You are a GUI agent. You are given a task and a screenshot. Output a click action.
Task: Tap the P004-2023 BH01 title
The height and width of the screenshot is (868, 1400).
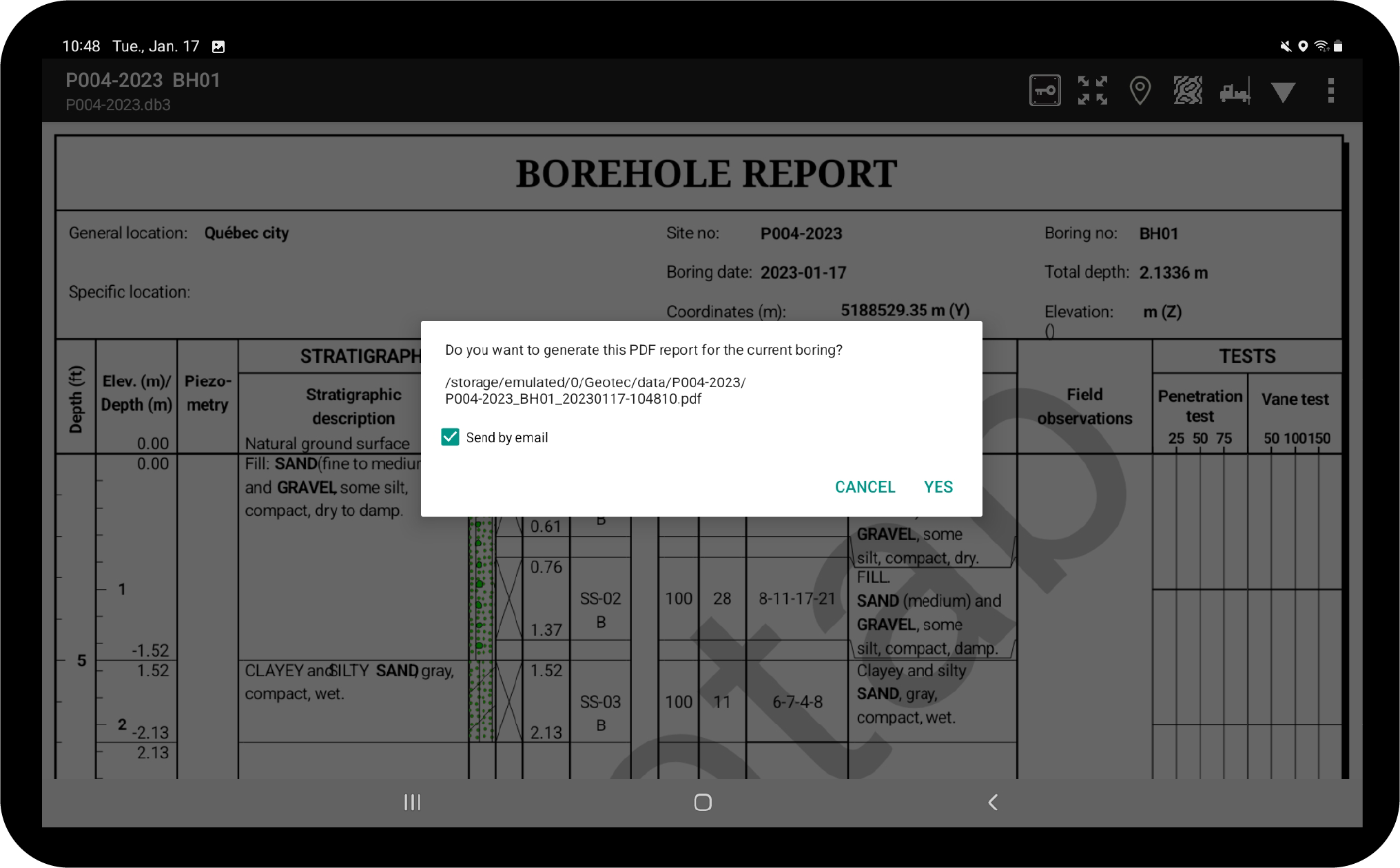pos(143,80)
